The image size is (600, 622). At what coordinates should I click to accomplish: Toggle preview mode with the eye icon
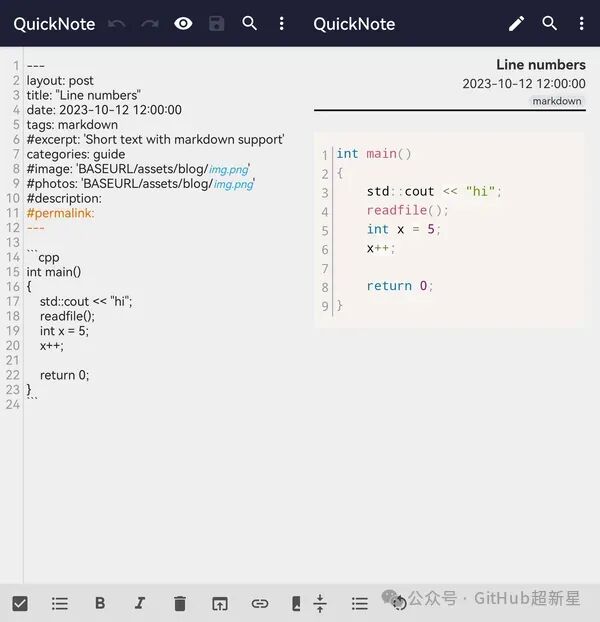[x=183, y=24]
